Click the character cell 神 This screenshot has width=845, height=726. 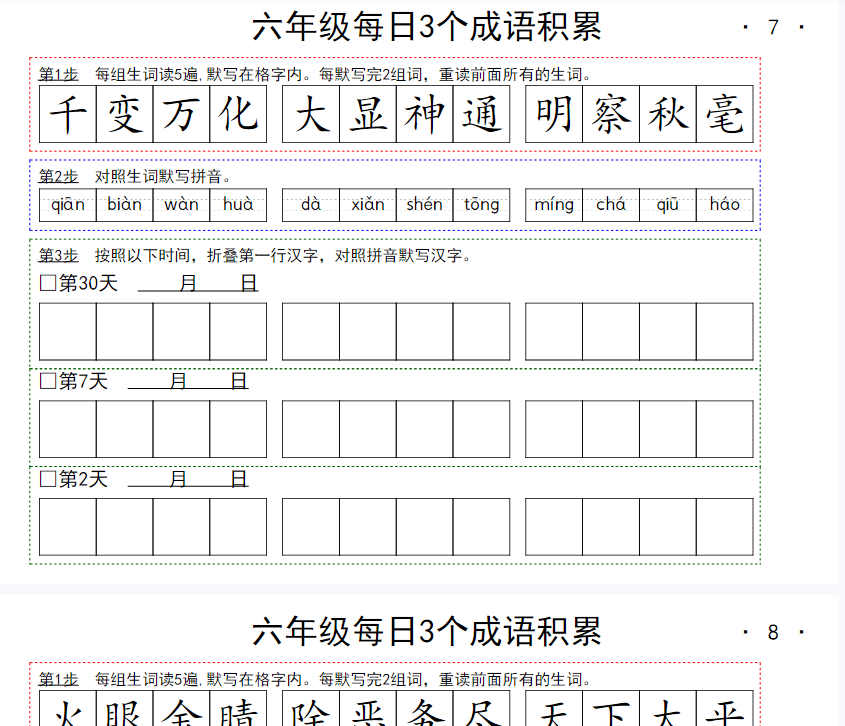(425, 114)
